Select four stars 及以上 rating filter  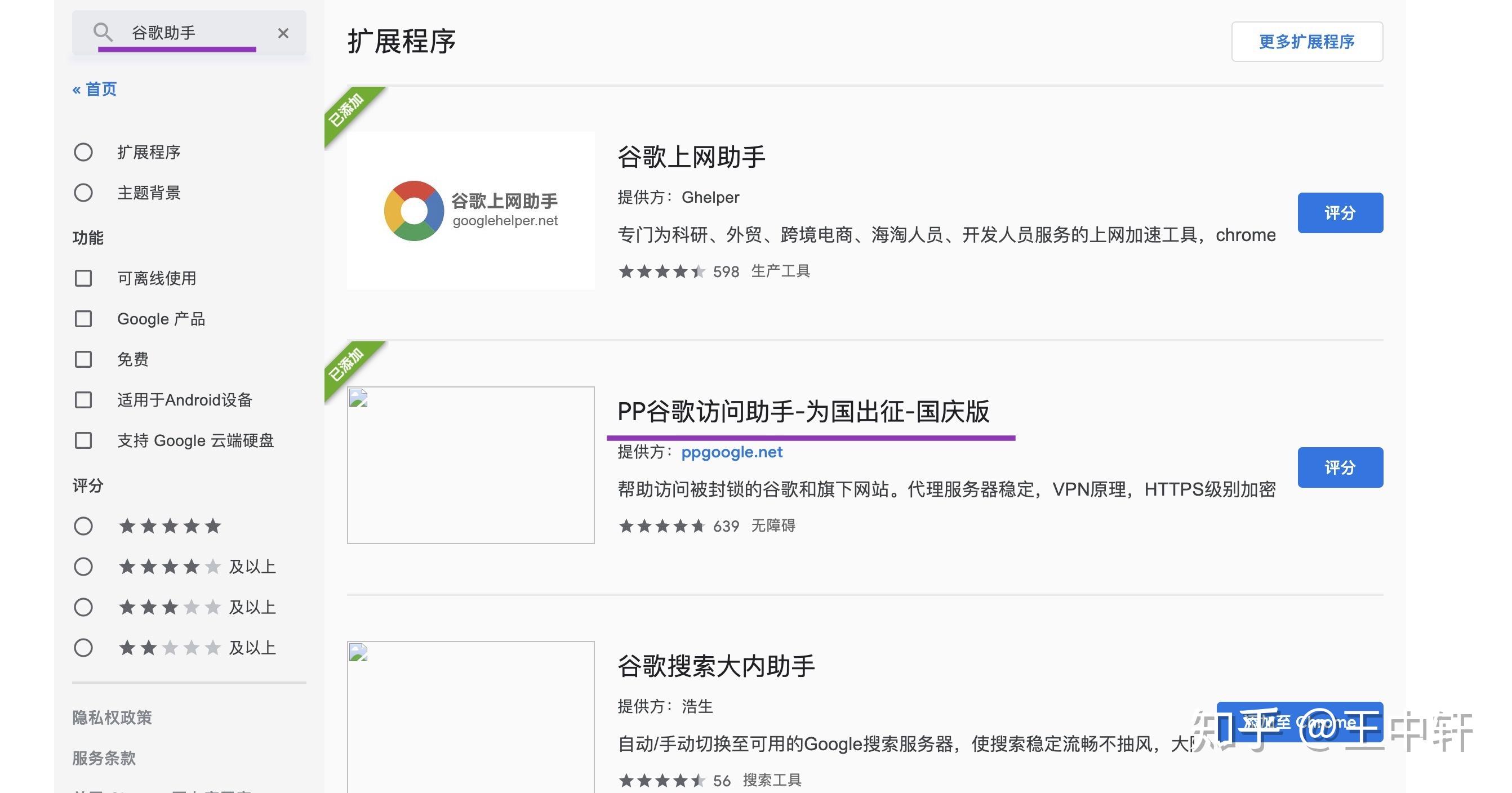[83, 567]
